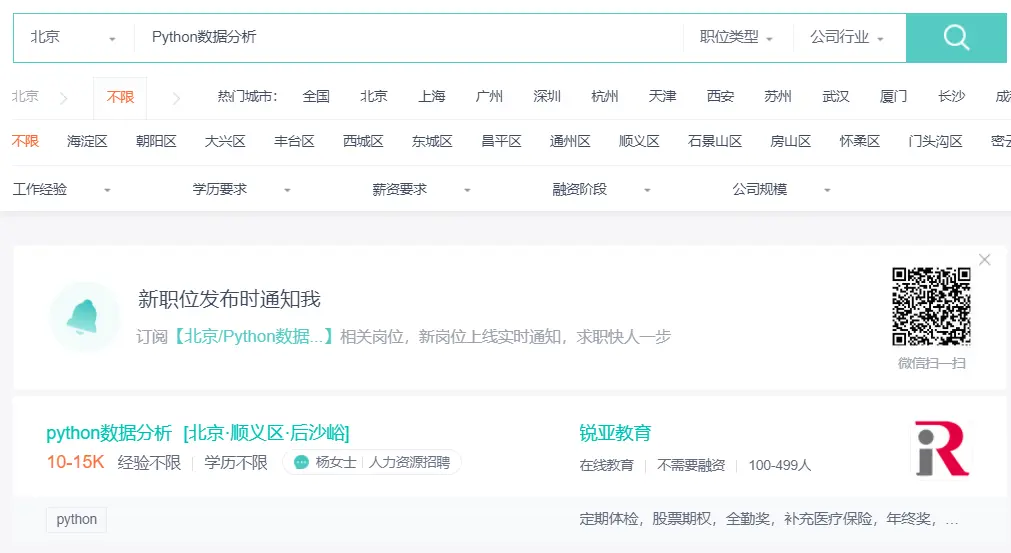This screenshot has width=1011, height=553.
Task: Select the highlighted 不限 city tab
Action: coord(120,97)
